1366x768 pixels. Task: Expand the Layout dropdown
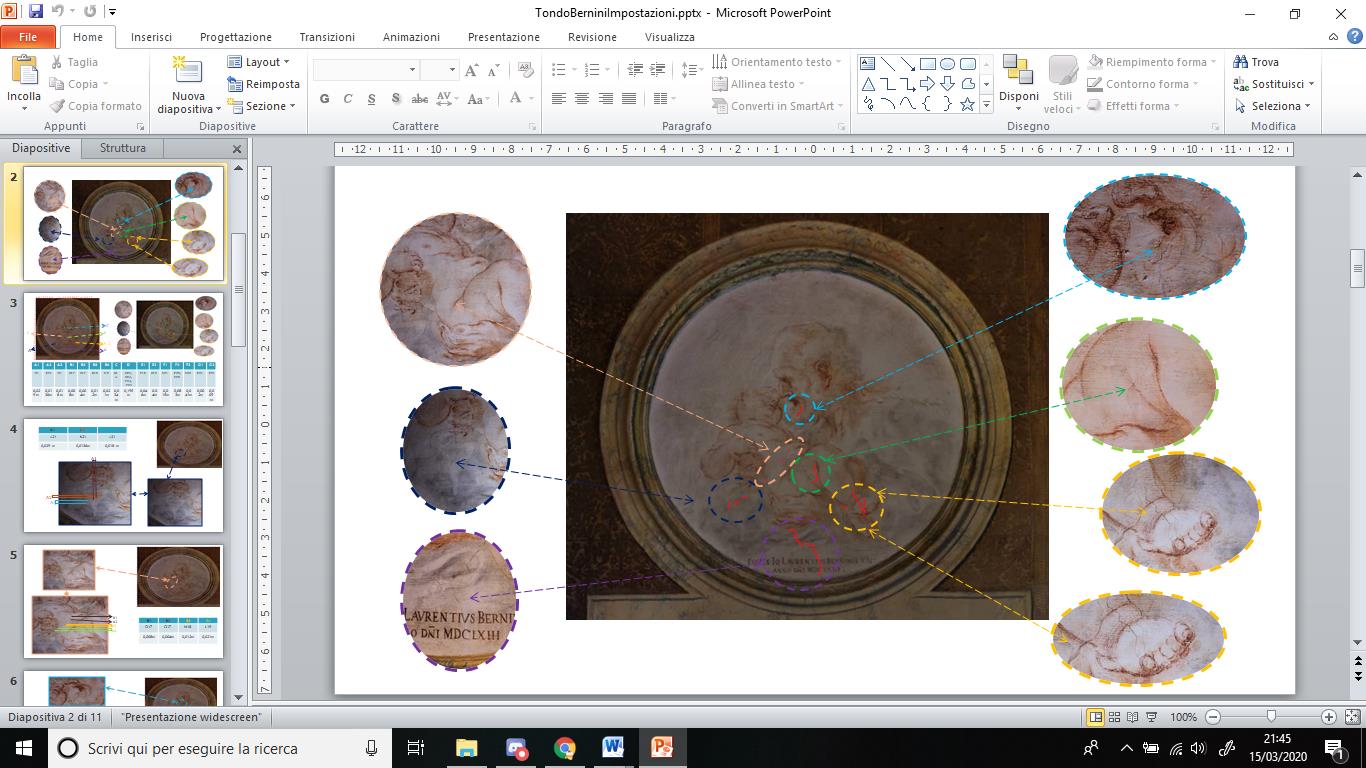pyautogui.click(x=258, y=62)
